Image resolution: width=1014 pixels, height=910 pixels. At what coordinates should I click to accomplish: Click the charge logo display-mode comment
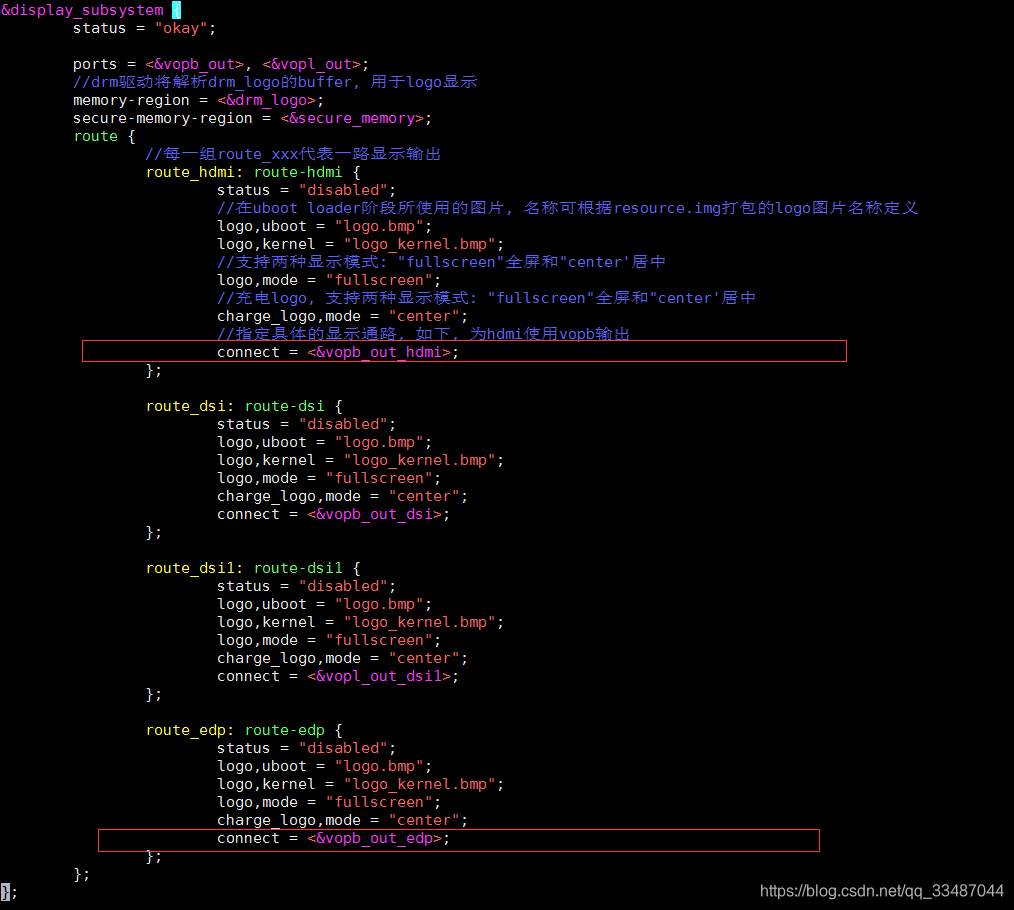[486, 298]
